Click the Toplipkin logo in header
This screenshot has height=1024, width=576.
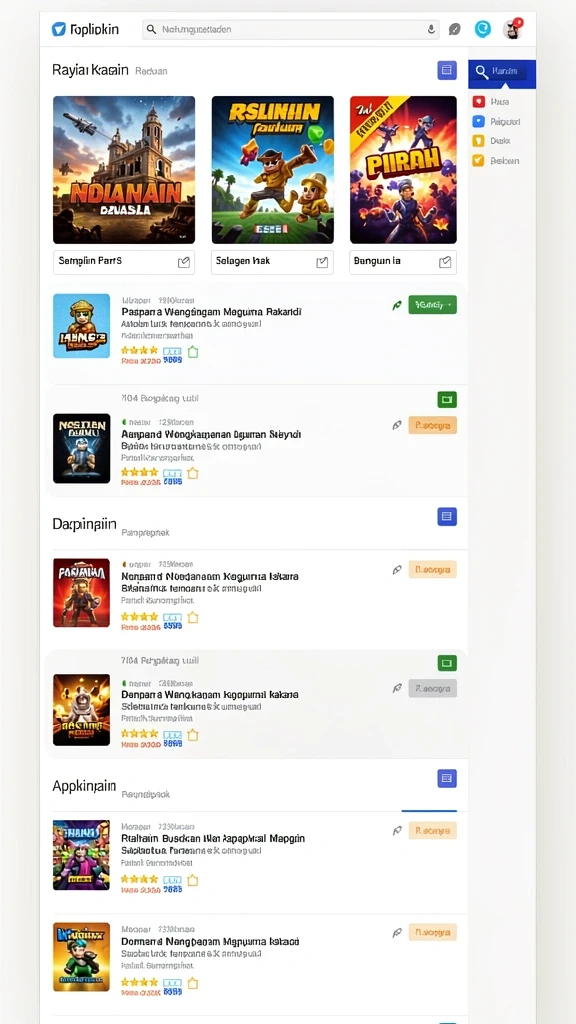point(86,29)
